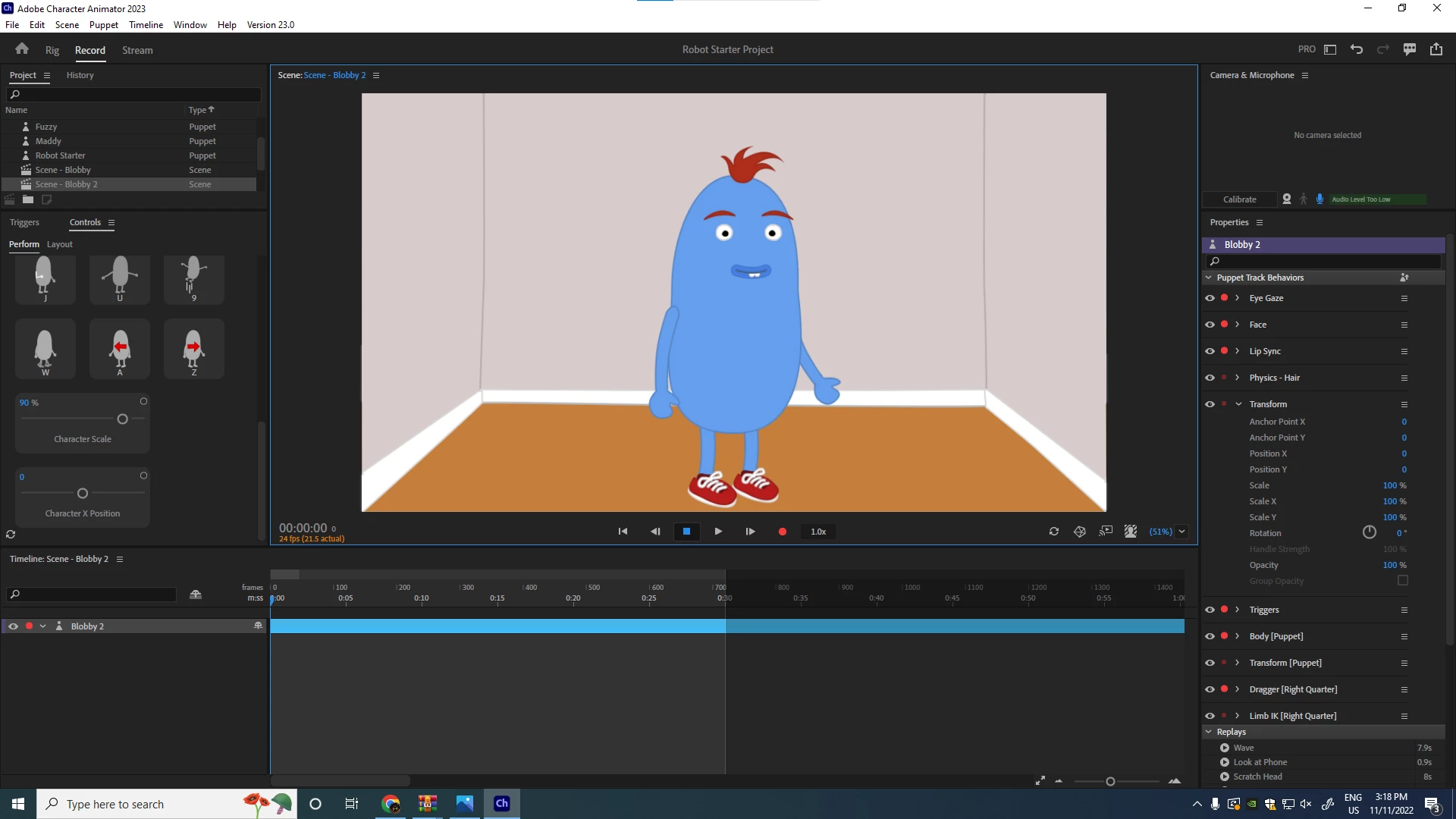Click the go-to-start playback button
1456x819 pixels.
click(x=623, y=532)
